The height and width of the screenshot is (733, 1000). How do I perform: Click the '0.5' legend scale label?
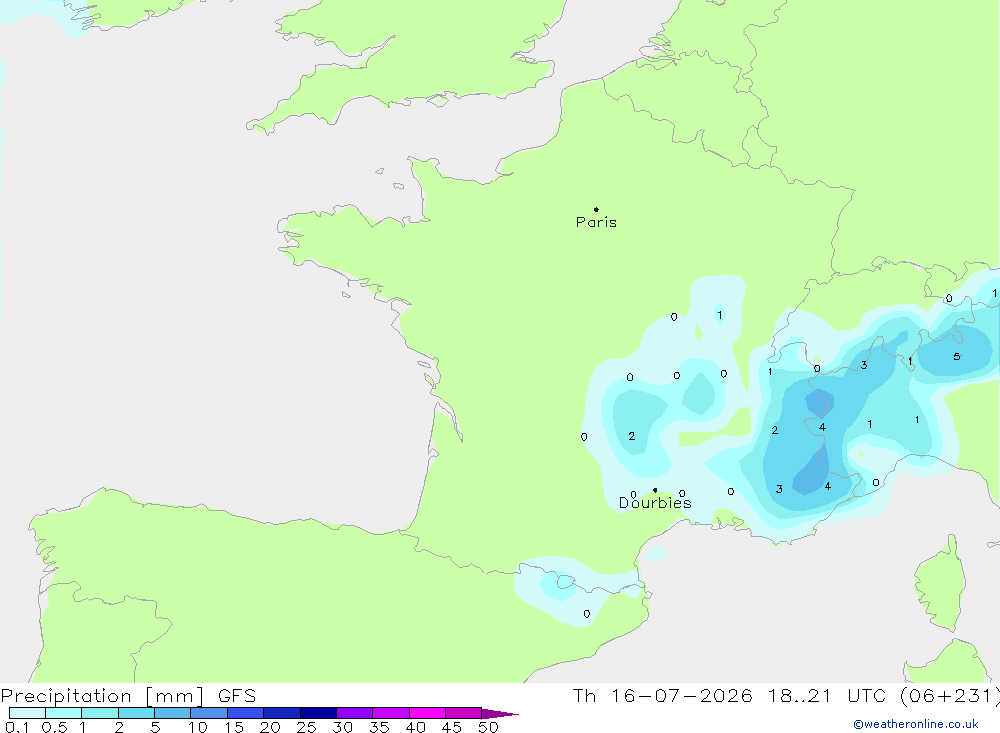tap(54, 727)
